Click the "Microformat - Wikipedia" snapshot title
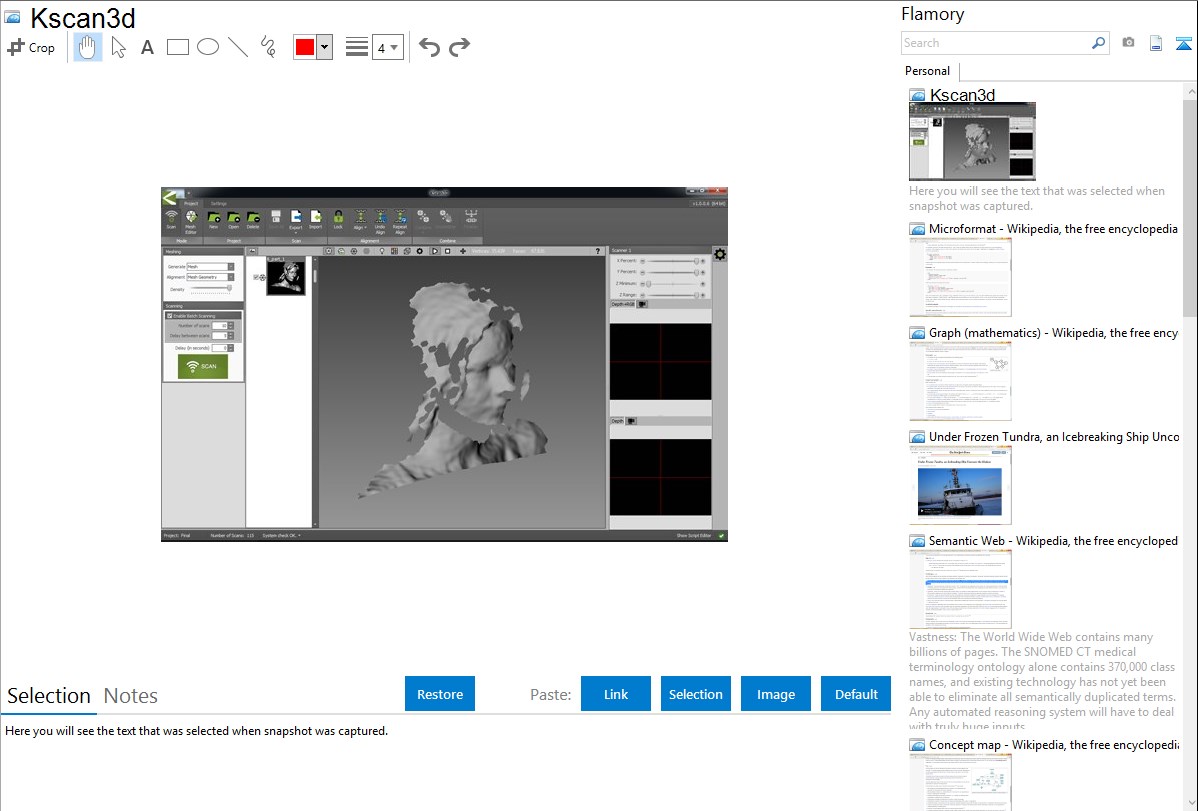Viewport: 1198px width, 811px height. coord(1053,229)
